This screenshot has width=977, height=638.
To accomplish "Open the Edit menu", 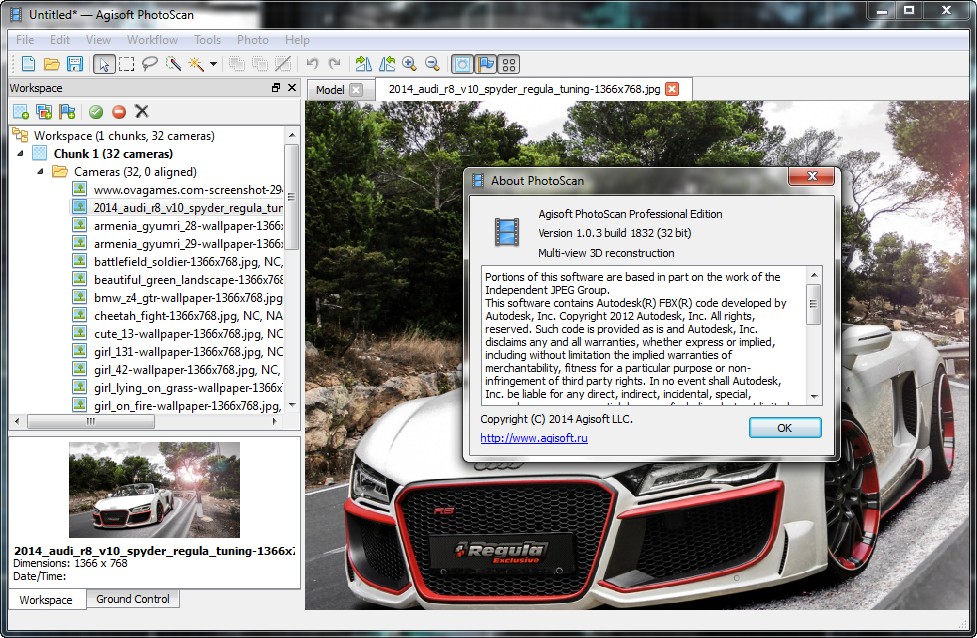I will coord(60,40).
